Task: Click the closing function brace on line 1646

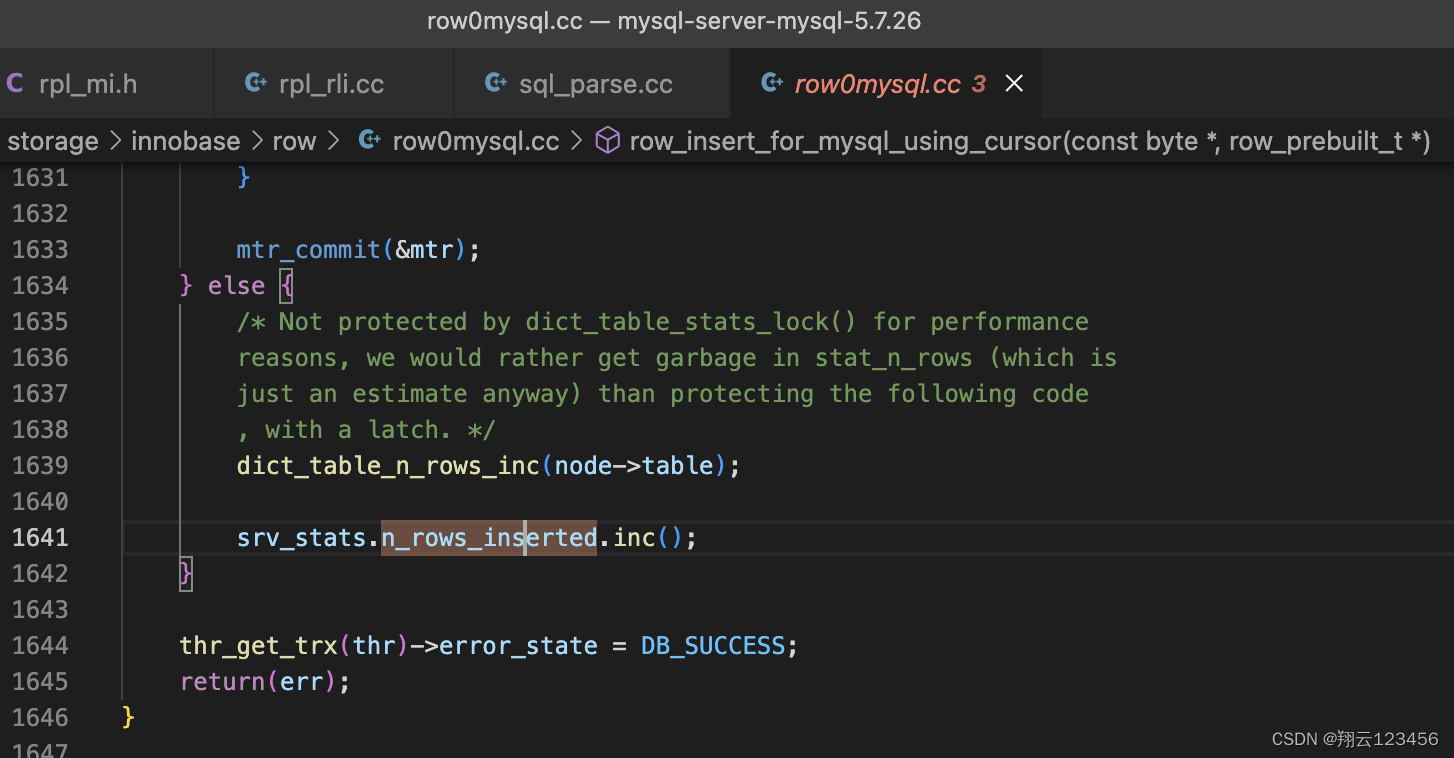Action: point(128,717)
